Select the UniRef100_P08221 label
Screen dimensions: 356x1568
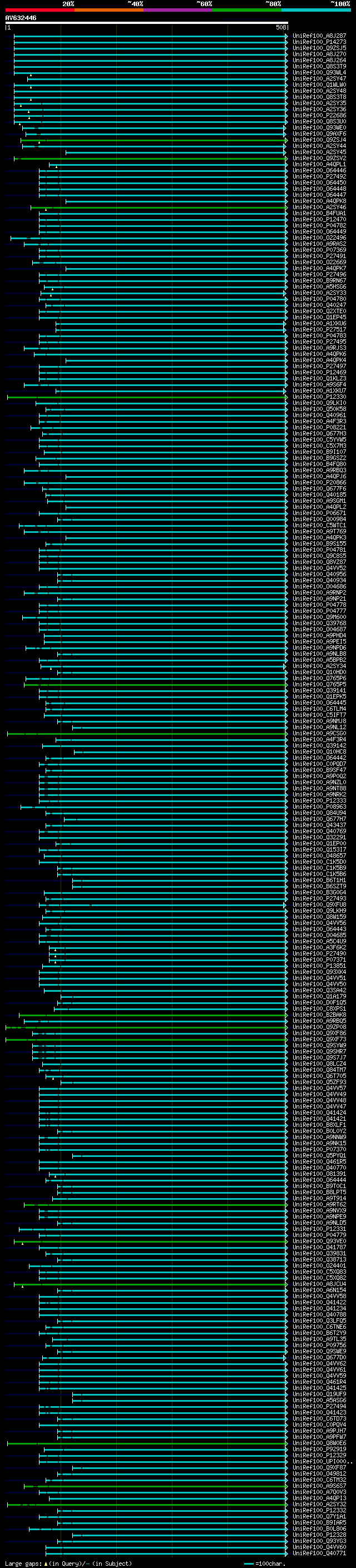click(319, 427)
